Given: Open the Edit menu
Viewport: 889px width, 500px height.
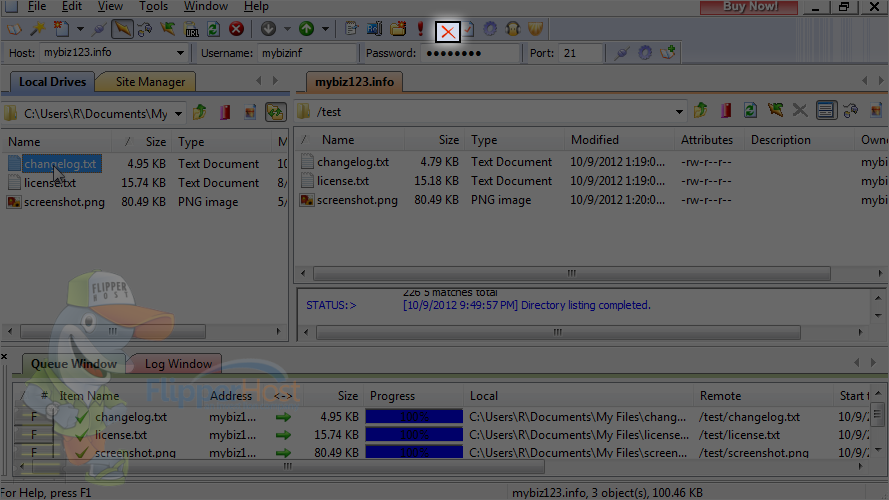Looking at the screenshot, I should tap(72, 6).
